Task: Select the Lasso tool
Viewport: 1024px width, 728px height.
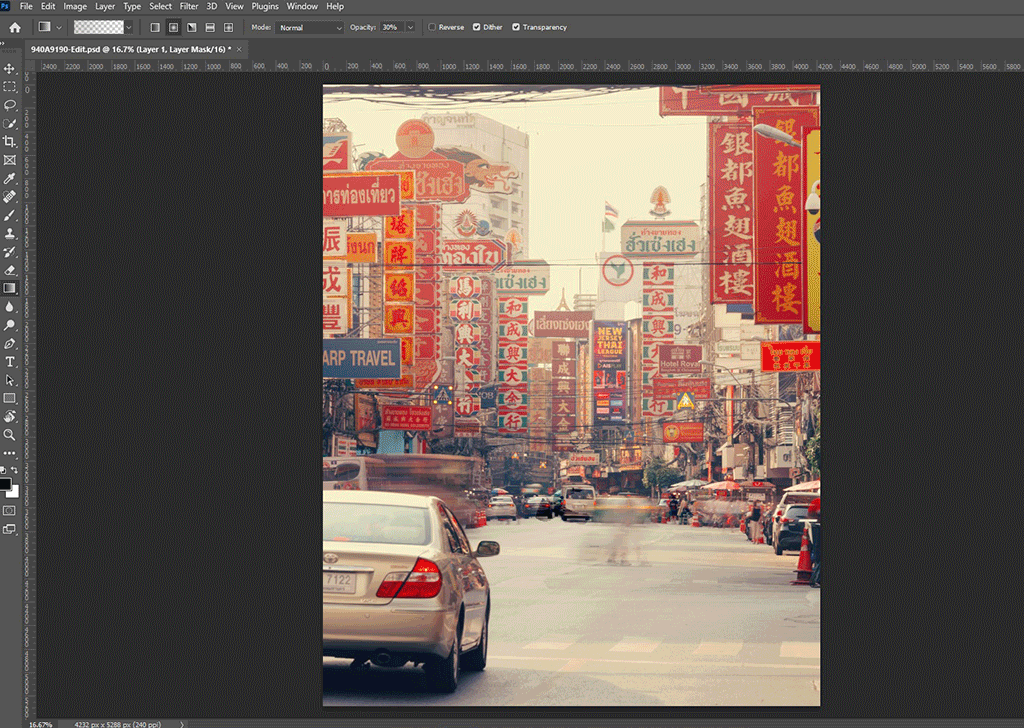Action: coord(10,105)
